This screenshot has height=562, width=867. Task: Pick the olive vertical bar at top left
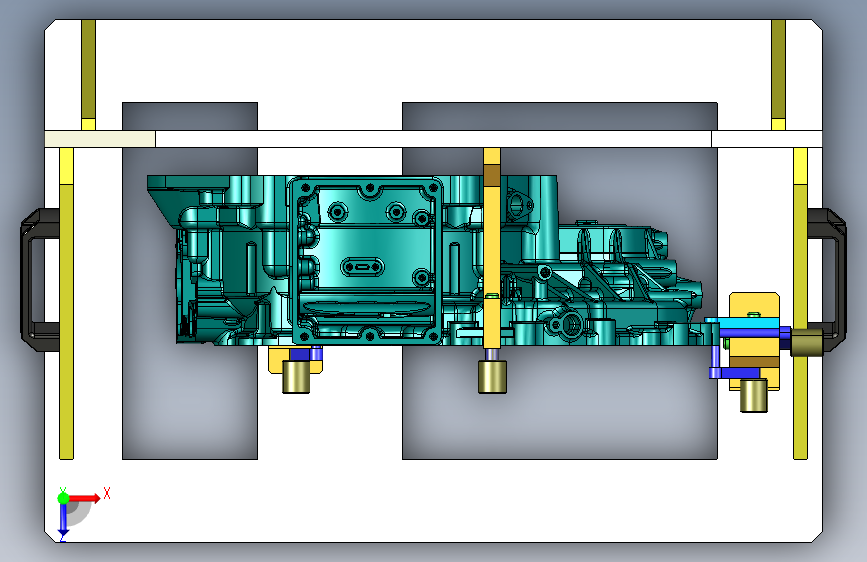point(88,69)
